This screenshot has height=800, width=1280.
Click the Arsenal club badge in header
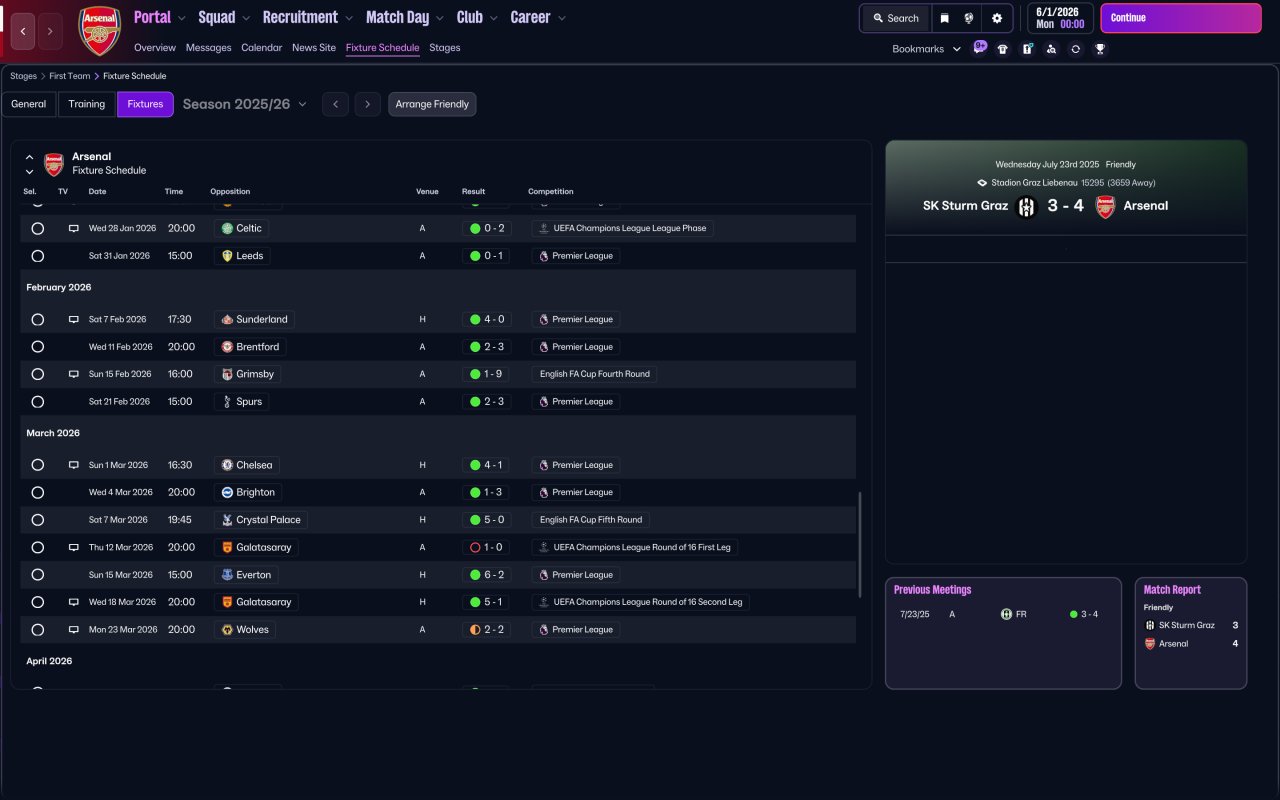[99, 31]
